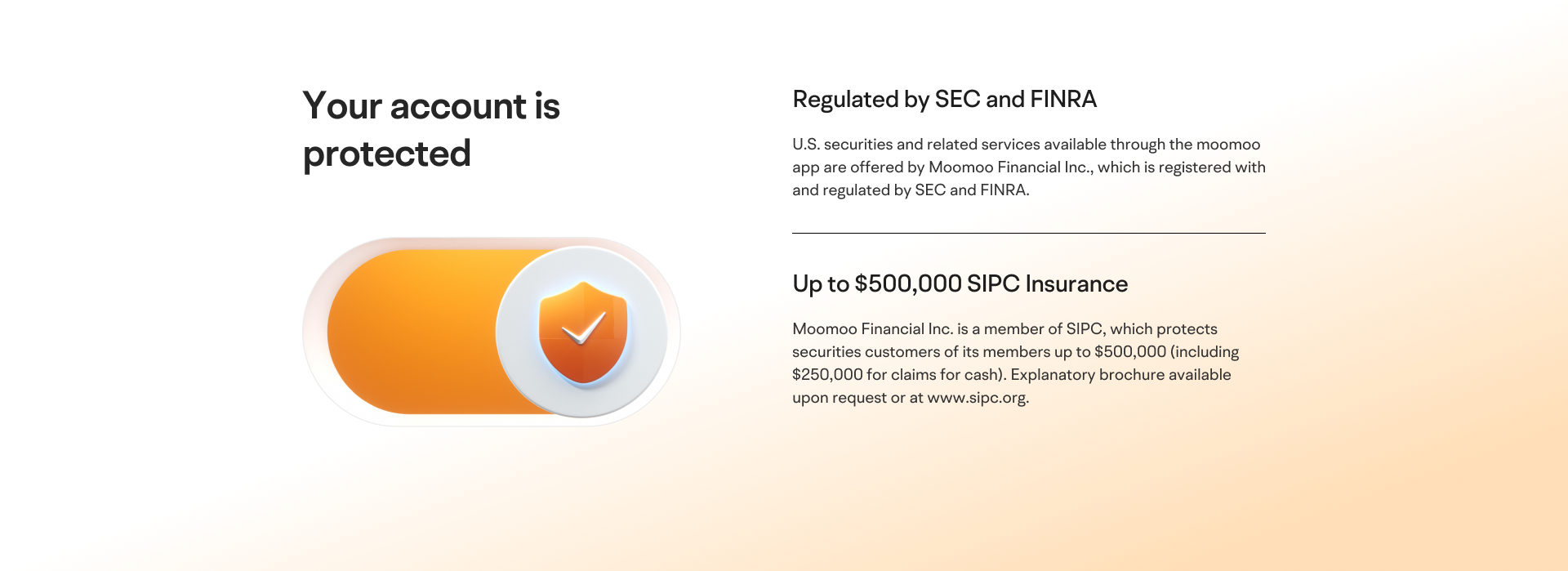The image size is (1568, 571).
Task: Select the "Regulated by SEC and FINRA" heading
Action: pos(944,100)
